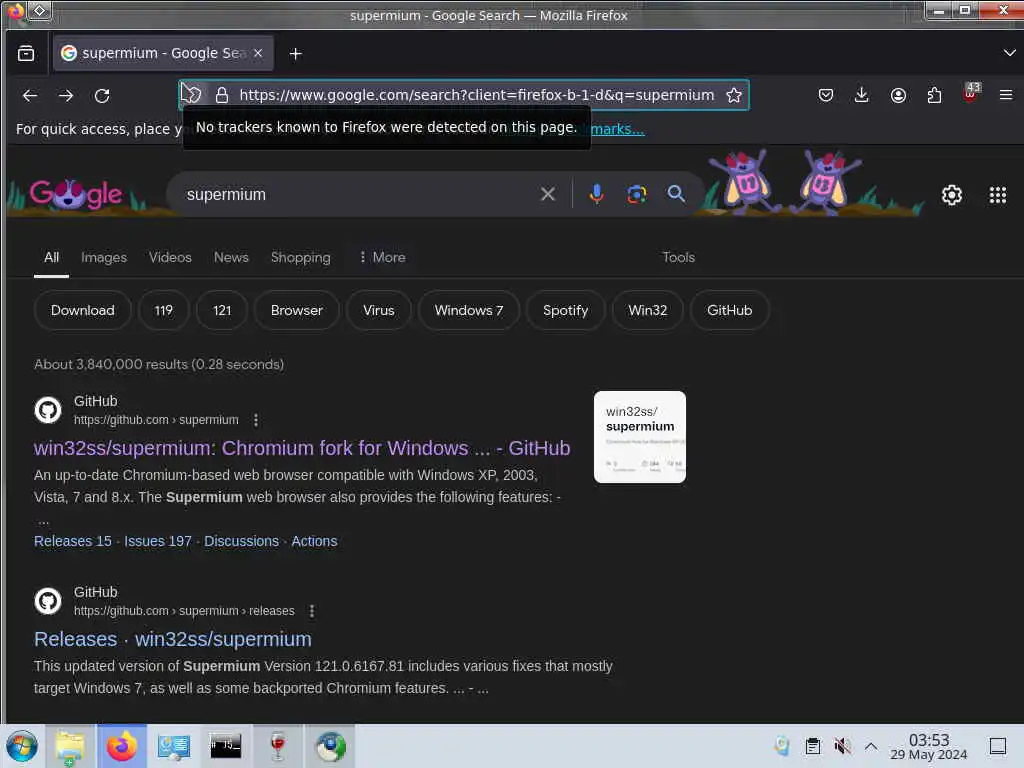
Task: Open the Downloads panel
Action: [861, 95]
